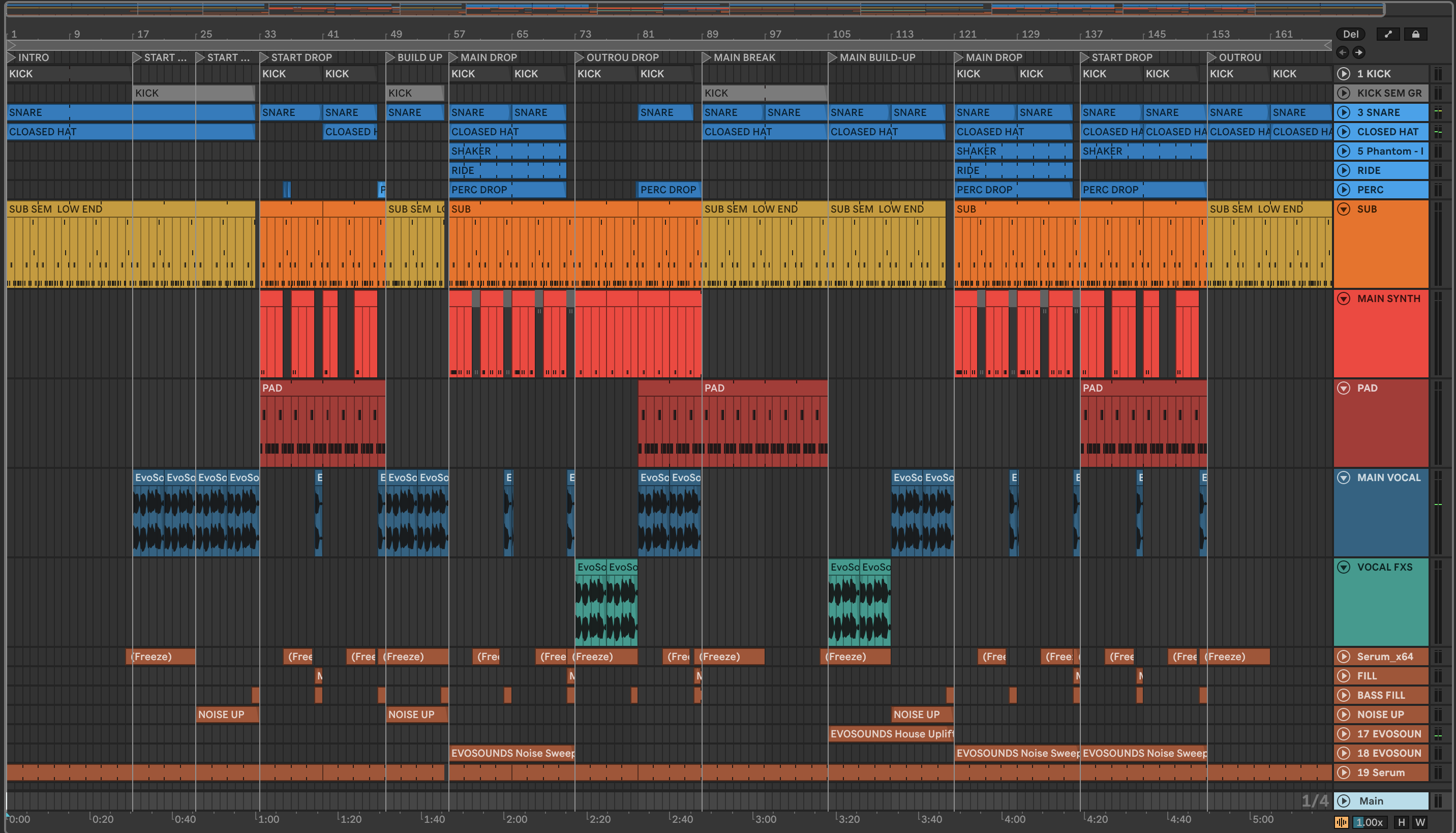This screenshot has height=833, width=1456.
Task: Jump to next locator arrow
Action: (1359, 53)
